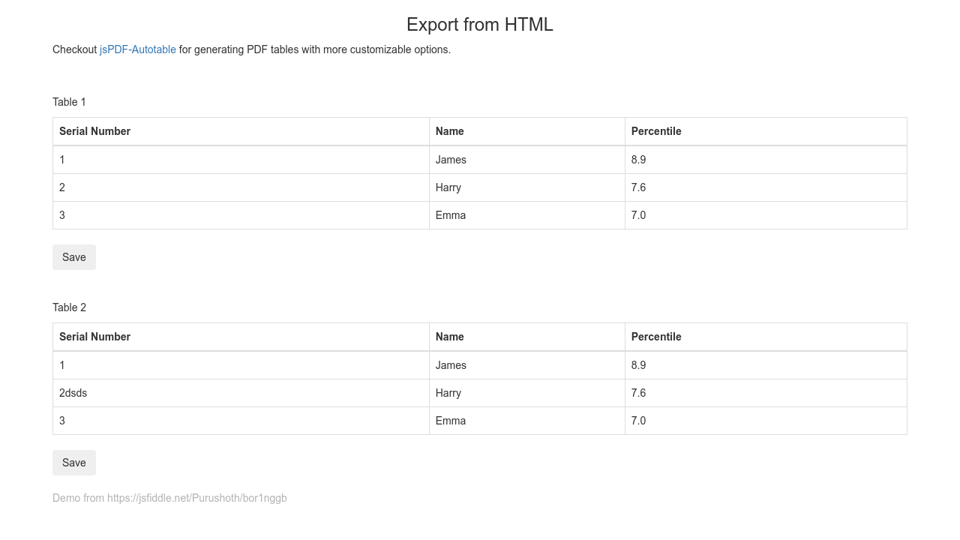
Task: Select the James cell in Table 1
Action: [x=451, y=160]
